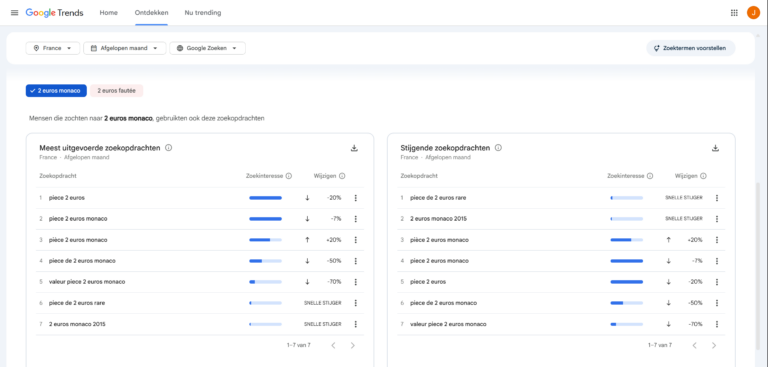Click interest bar of top 'valeur piece 2 euros monaco'
This screenshot has height=367, width=768.
coord(265,282)
